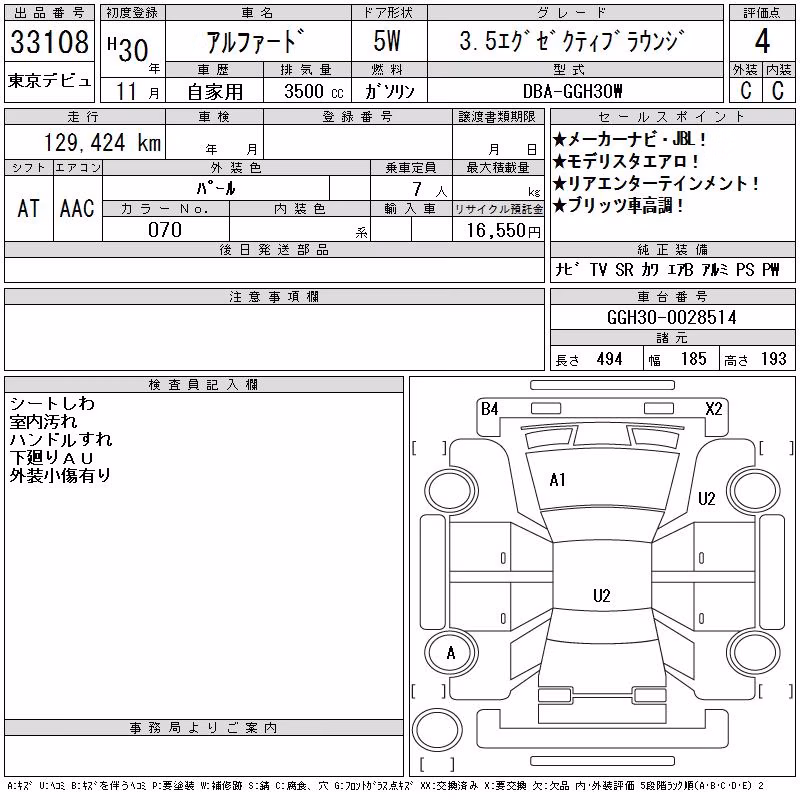Click the lot number 33108
The image size is (800, 800).
[49, 41]
